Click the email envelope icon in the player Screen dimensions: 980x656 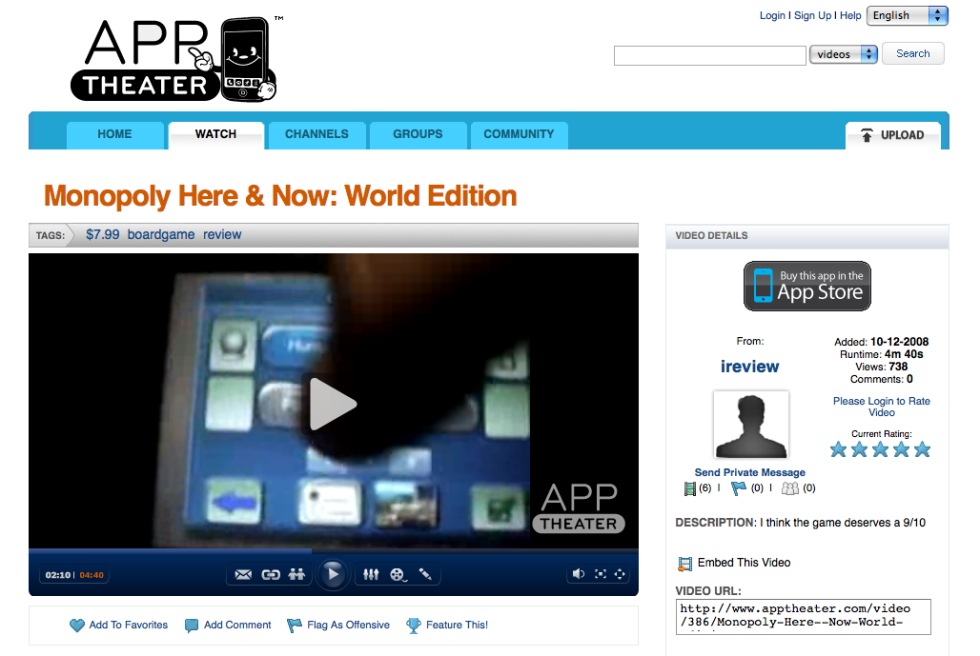pos(242,574)
